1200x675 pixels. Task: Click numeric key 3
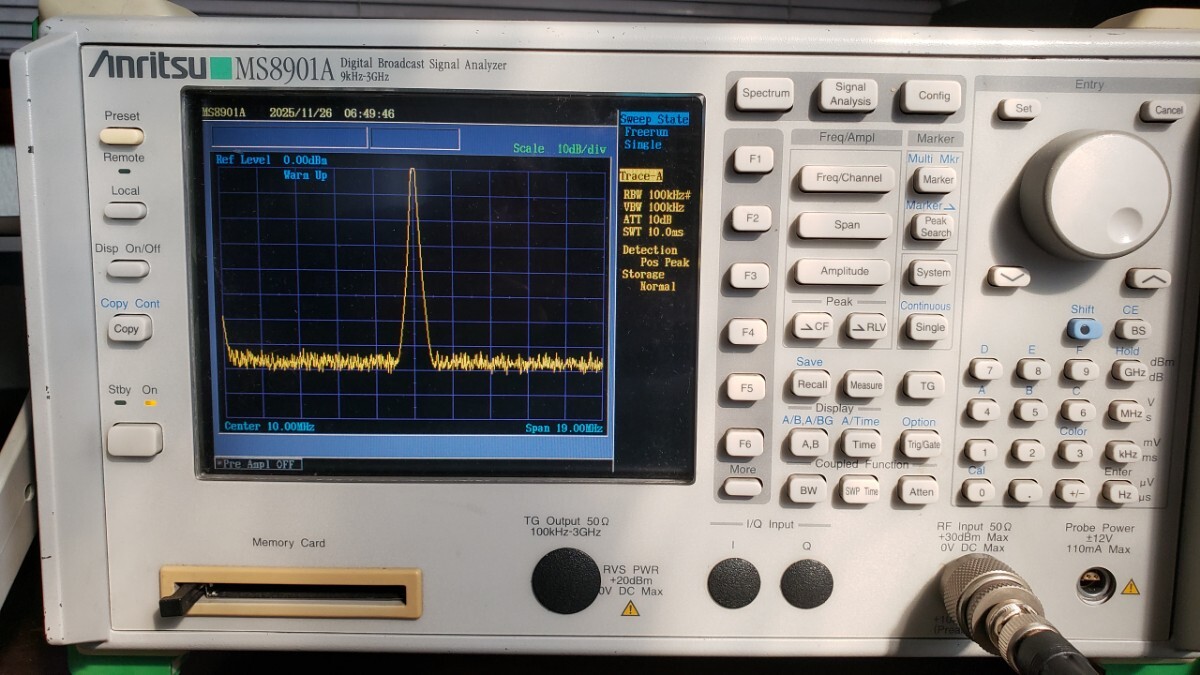1075,451
